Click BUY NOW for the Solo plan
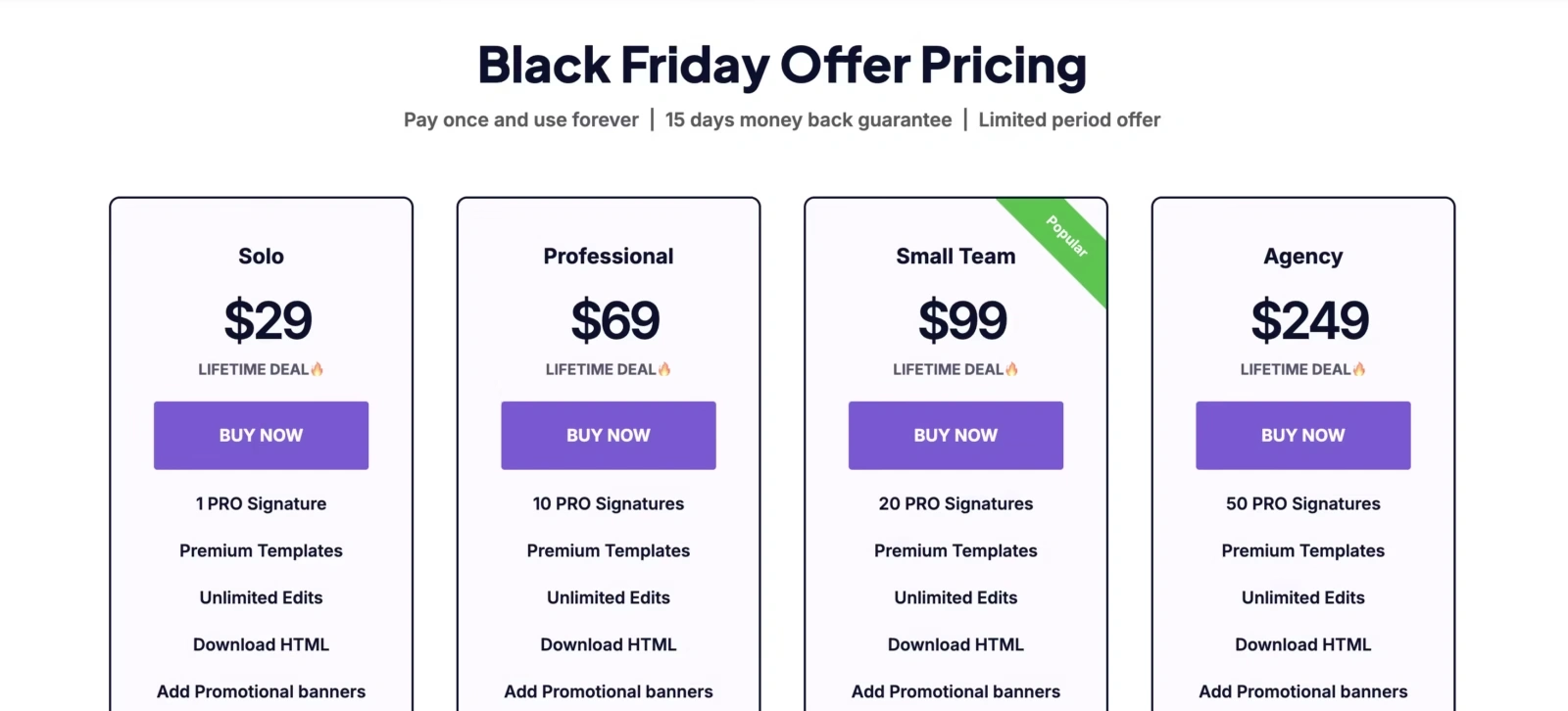1568x711 pixels. [261, 435]
